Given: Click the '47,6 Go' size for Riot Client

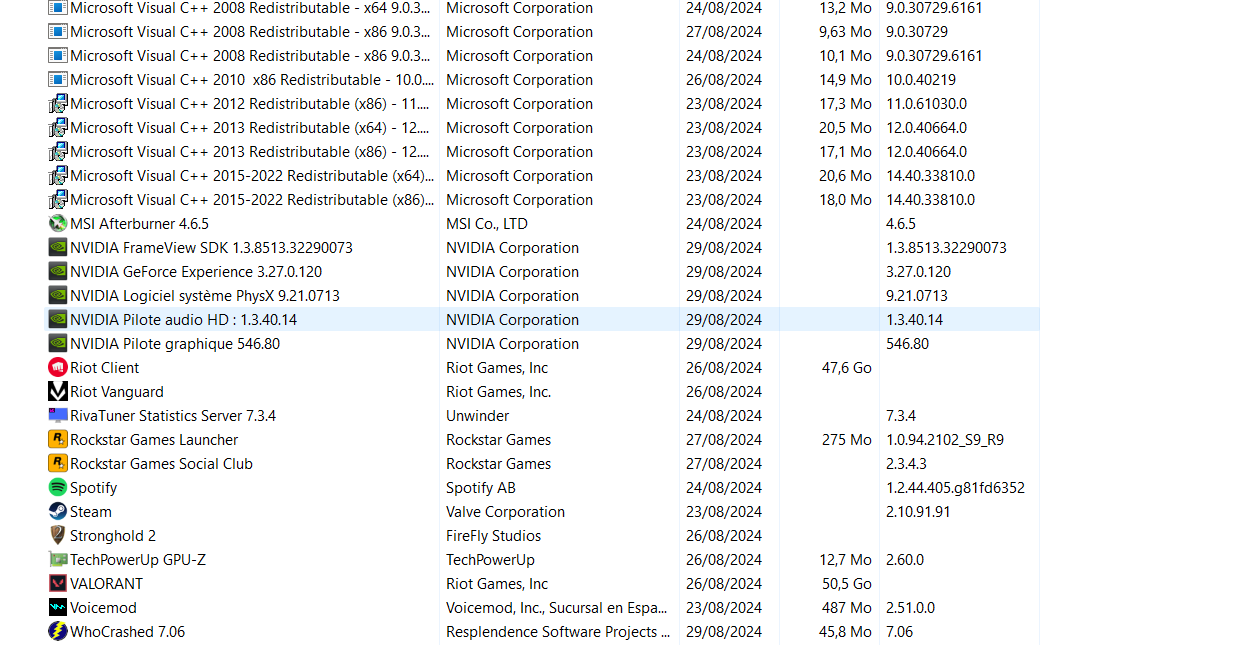Looking at the screenshot, I should coord(847,368).
